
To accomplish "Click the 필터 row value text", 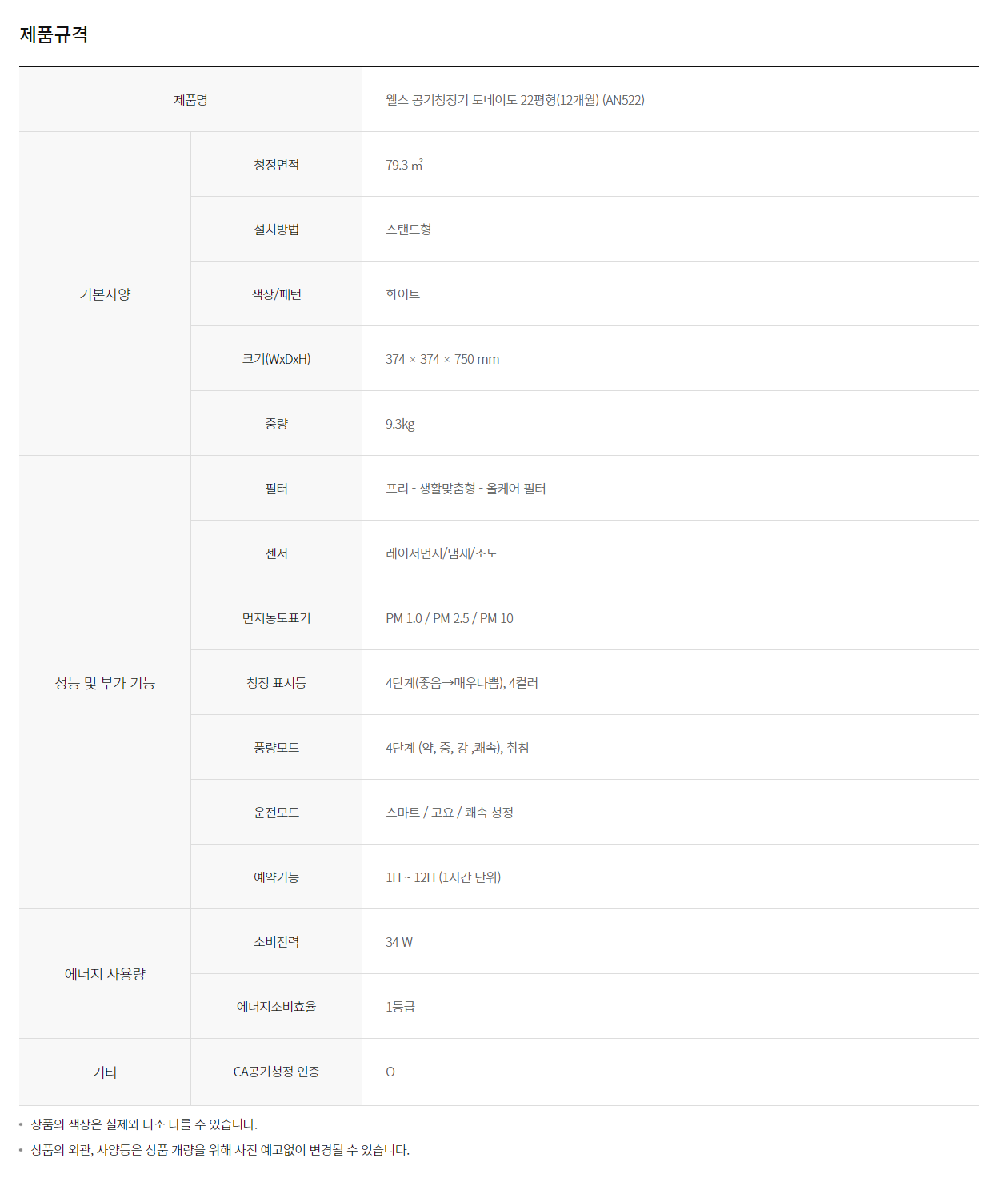I will coord(466,489).
